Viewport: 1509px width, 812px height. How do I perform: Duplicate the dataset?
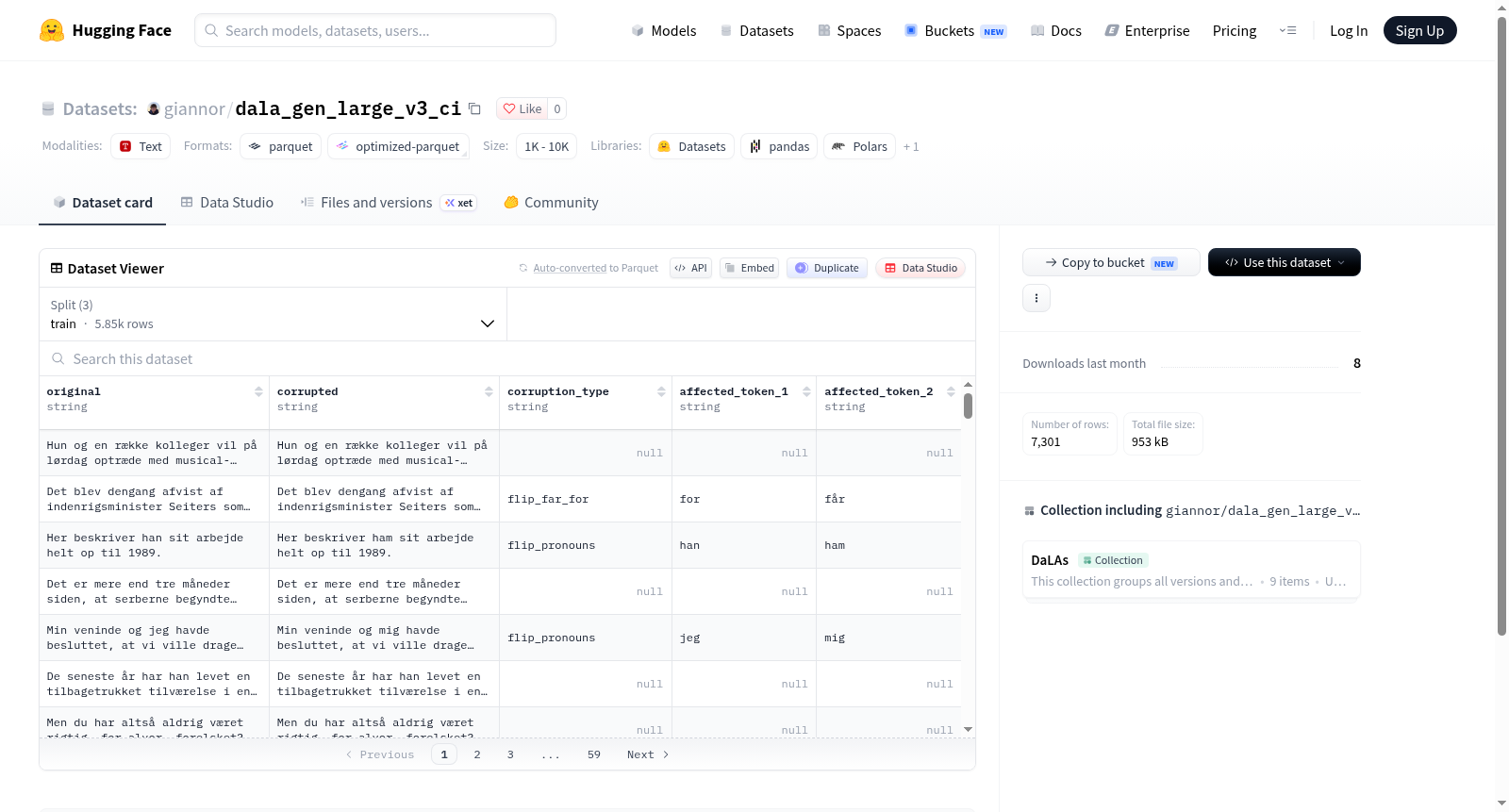point(827,268)
